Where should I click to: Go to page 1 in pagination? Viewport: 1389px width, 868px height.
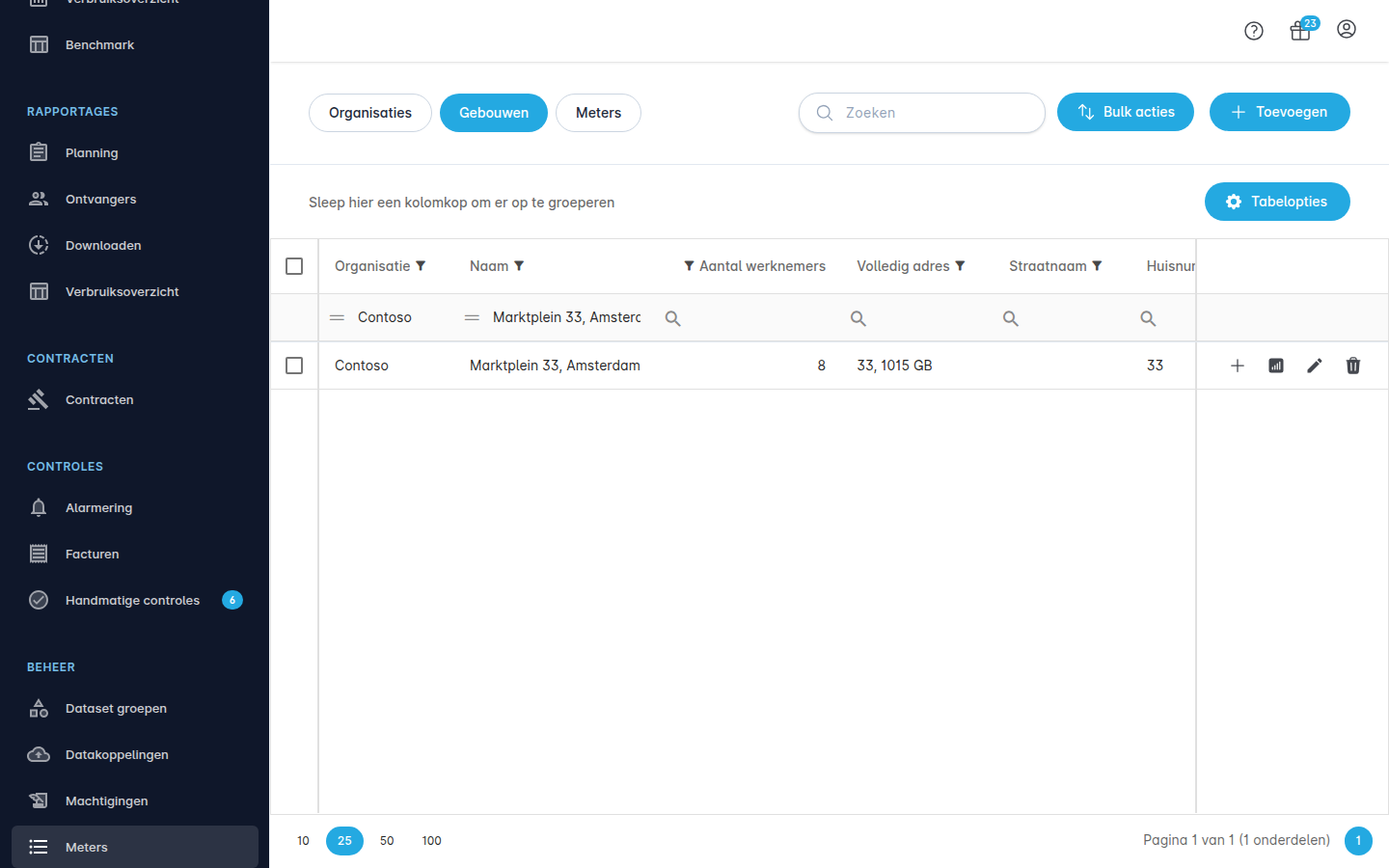(1358, 841)
